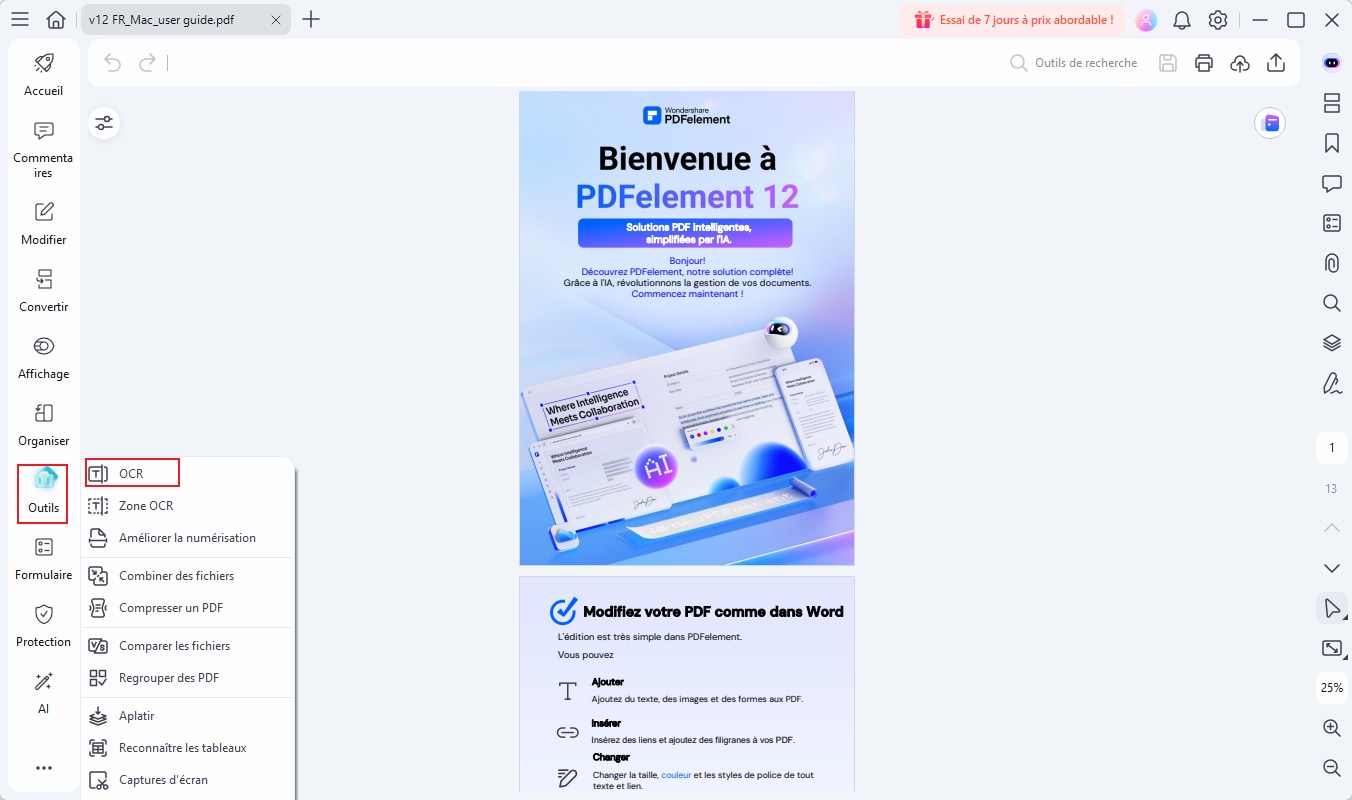Viewport: 1352px width, 800px height.
Task: Choose Améliorer la numérisation
Action: [189, 538]
